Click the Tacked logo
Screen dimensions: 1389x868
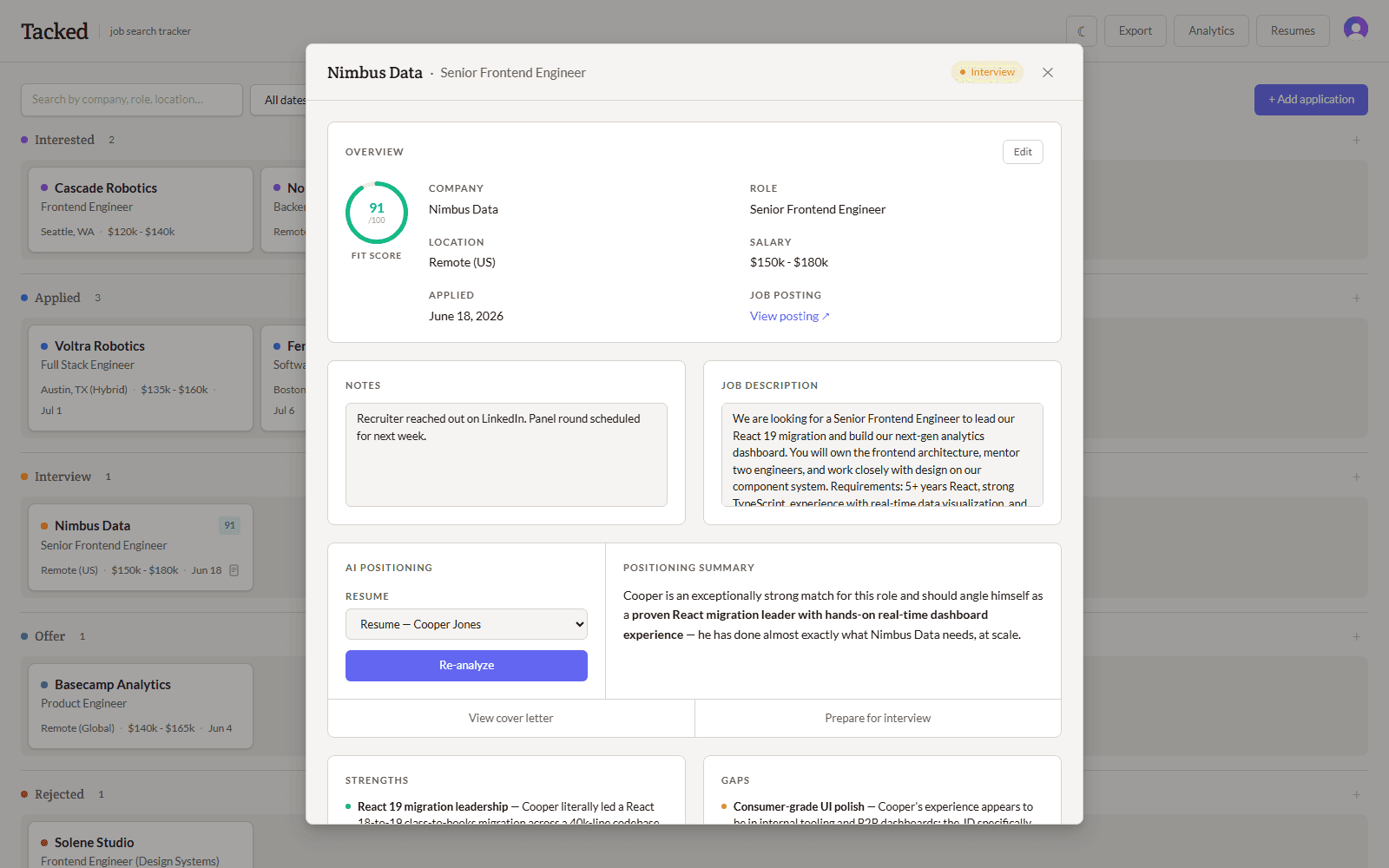[x=55, y=31]
